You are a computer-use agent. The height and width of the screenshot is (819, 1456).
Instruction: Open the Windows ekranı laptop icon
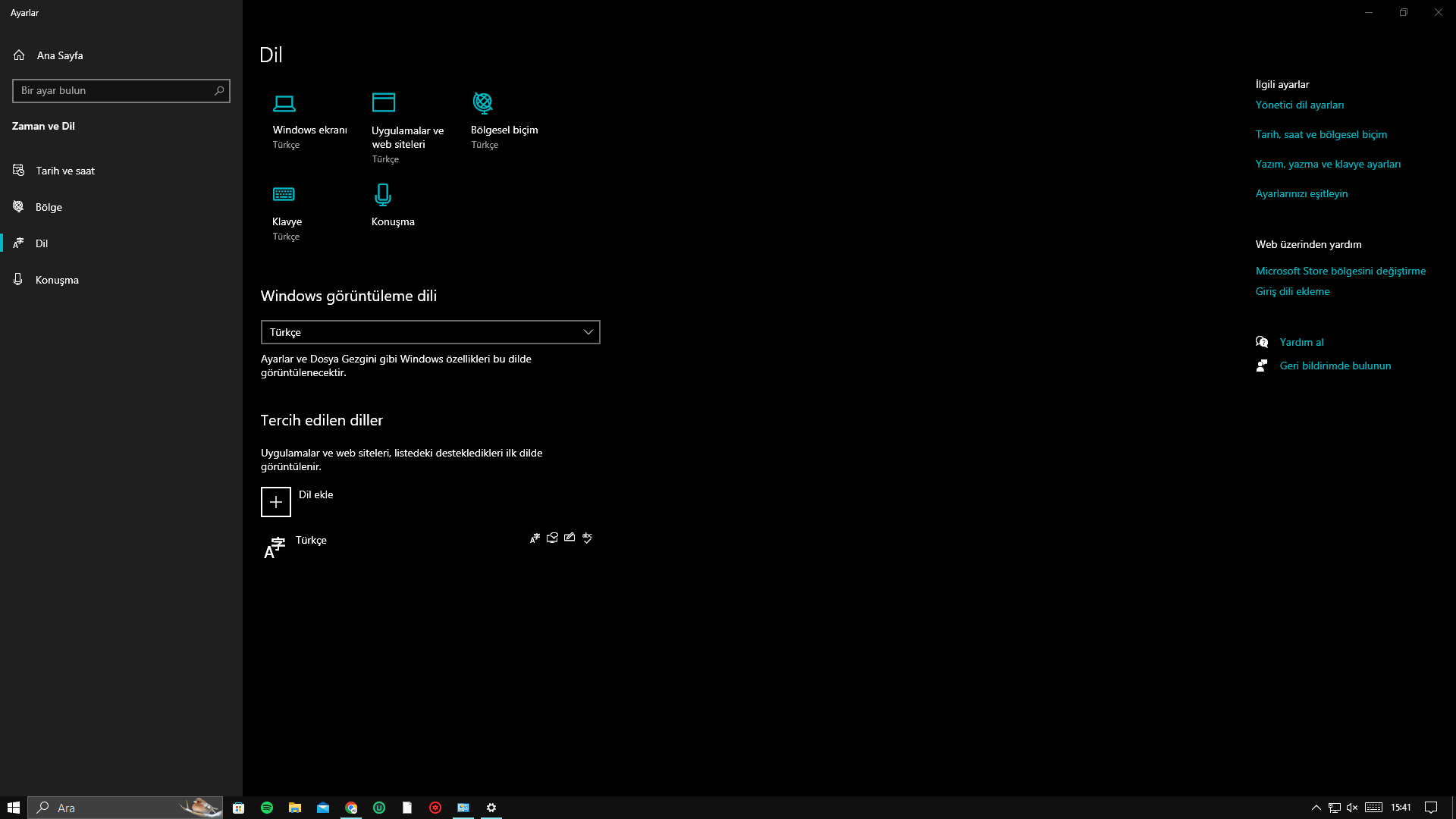click(x=284, y=103)
